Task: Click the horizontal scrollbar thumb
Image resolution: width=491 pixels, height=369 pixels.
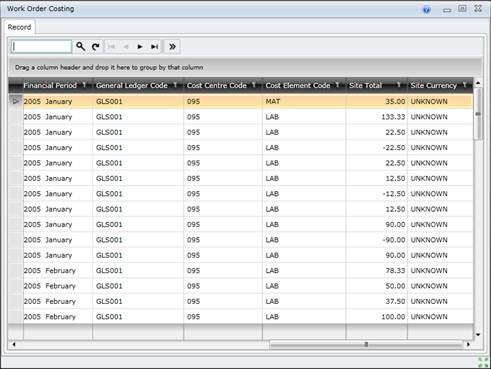Action: (x=366, y=344)
